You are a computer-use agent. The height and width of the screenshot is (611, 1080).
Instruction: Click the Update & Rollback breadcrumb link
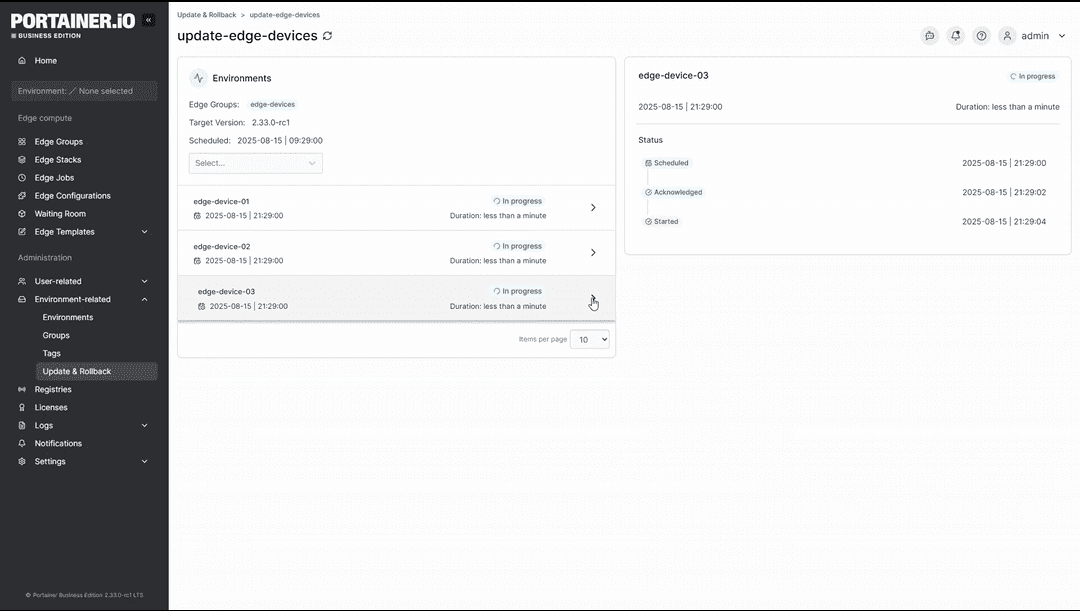click(207, 14)
